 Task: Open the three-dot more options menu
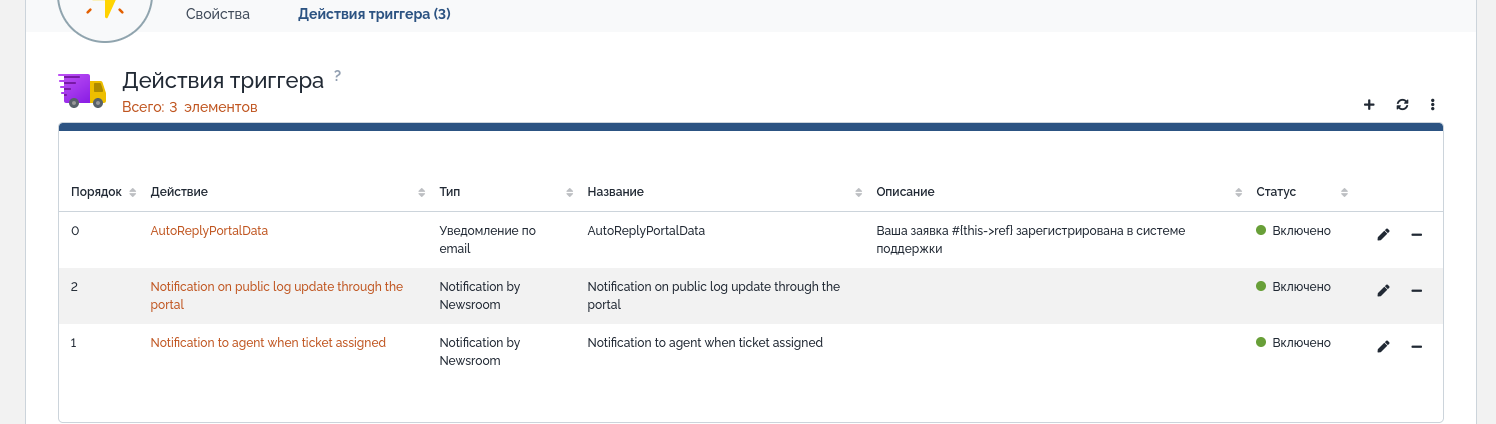point(1432,104)
